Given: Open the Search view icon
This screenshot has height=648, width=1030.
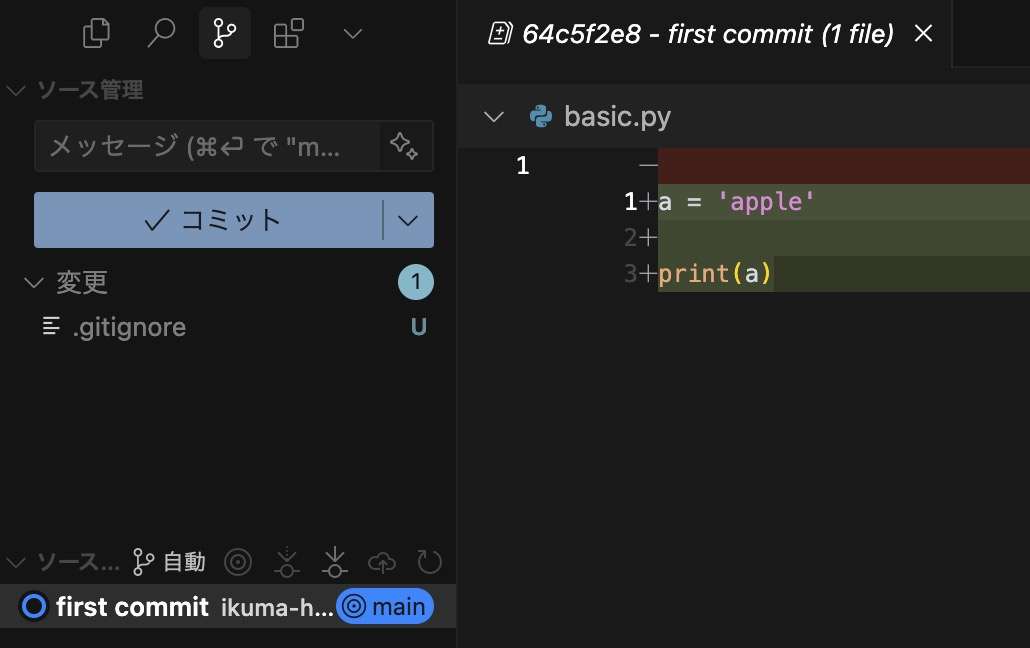Looking at the screenshot, I should tap(160, 33).
